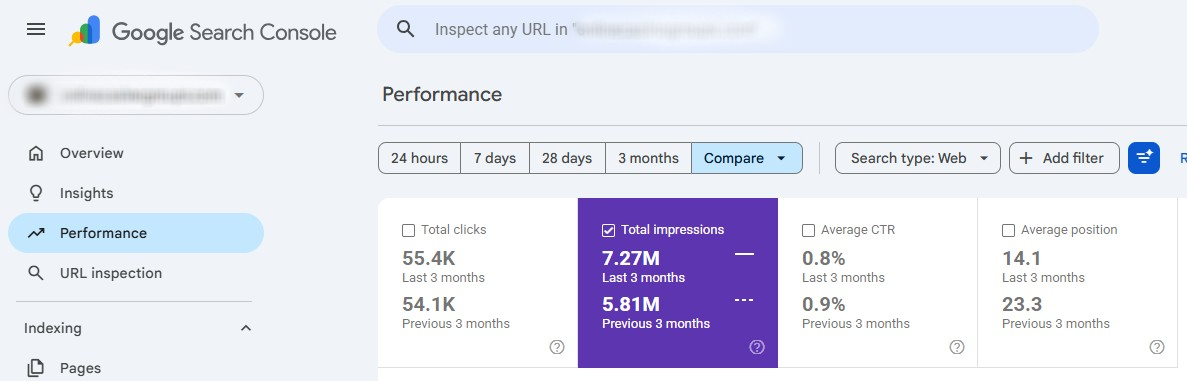Click the plus icon in Add filter

[1026, 158]
